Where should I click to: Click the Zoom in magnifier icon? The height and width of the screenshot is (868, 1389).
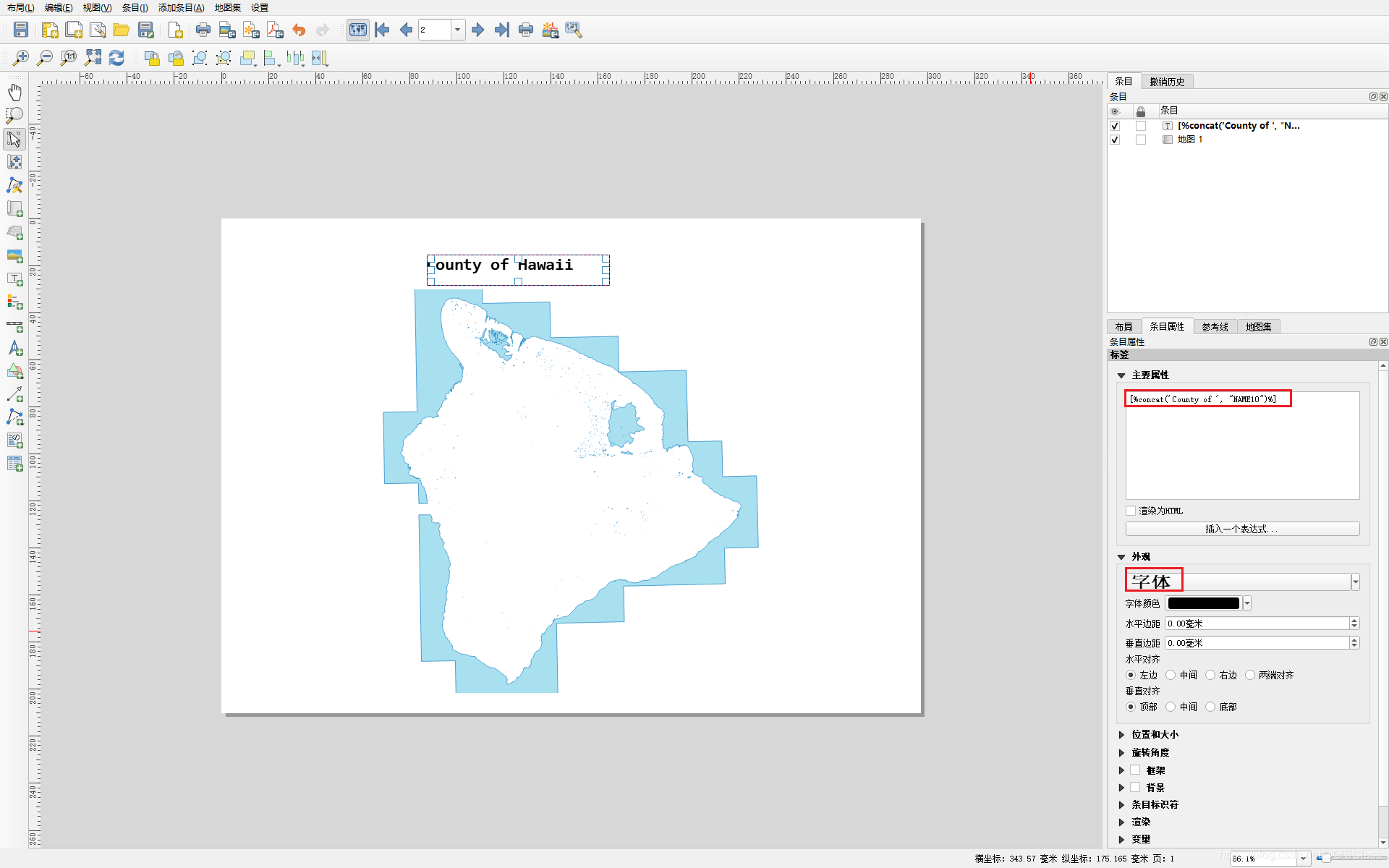coord(21,58)
